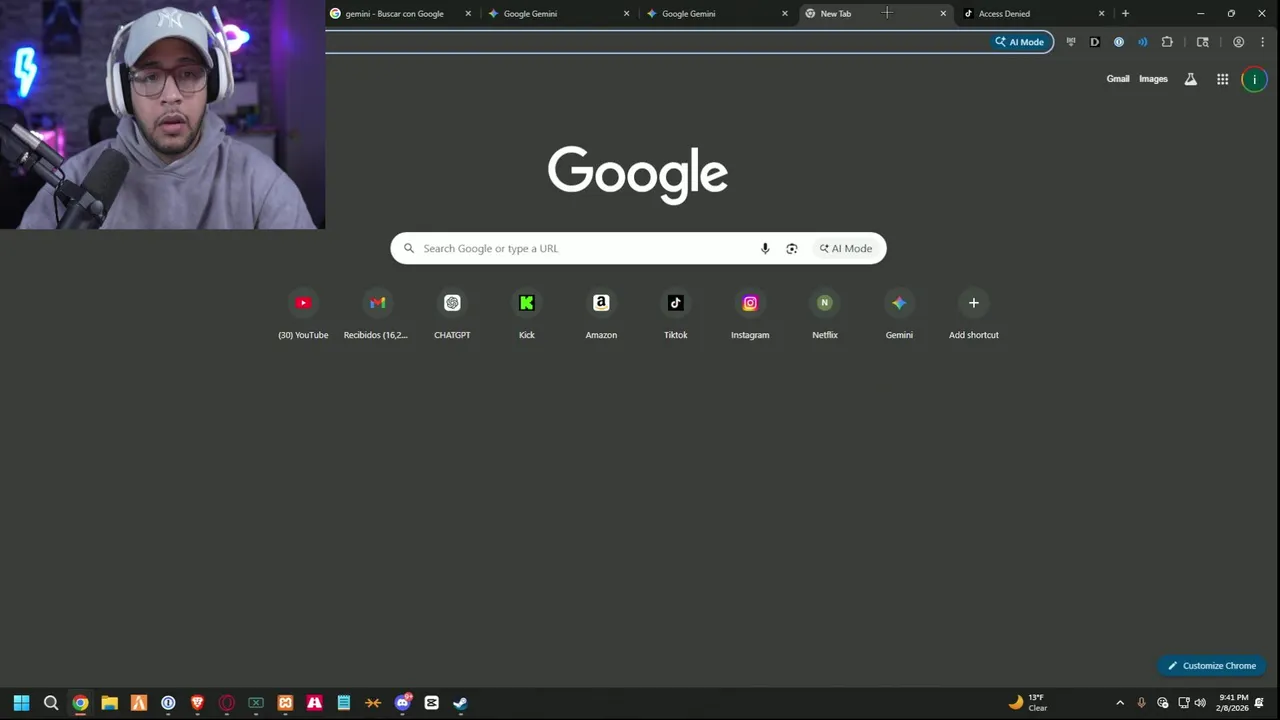Search by image with the Lens icon

point(792,248)
